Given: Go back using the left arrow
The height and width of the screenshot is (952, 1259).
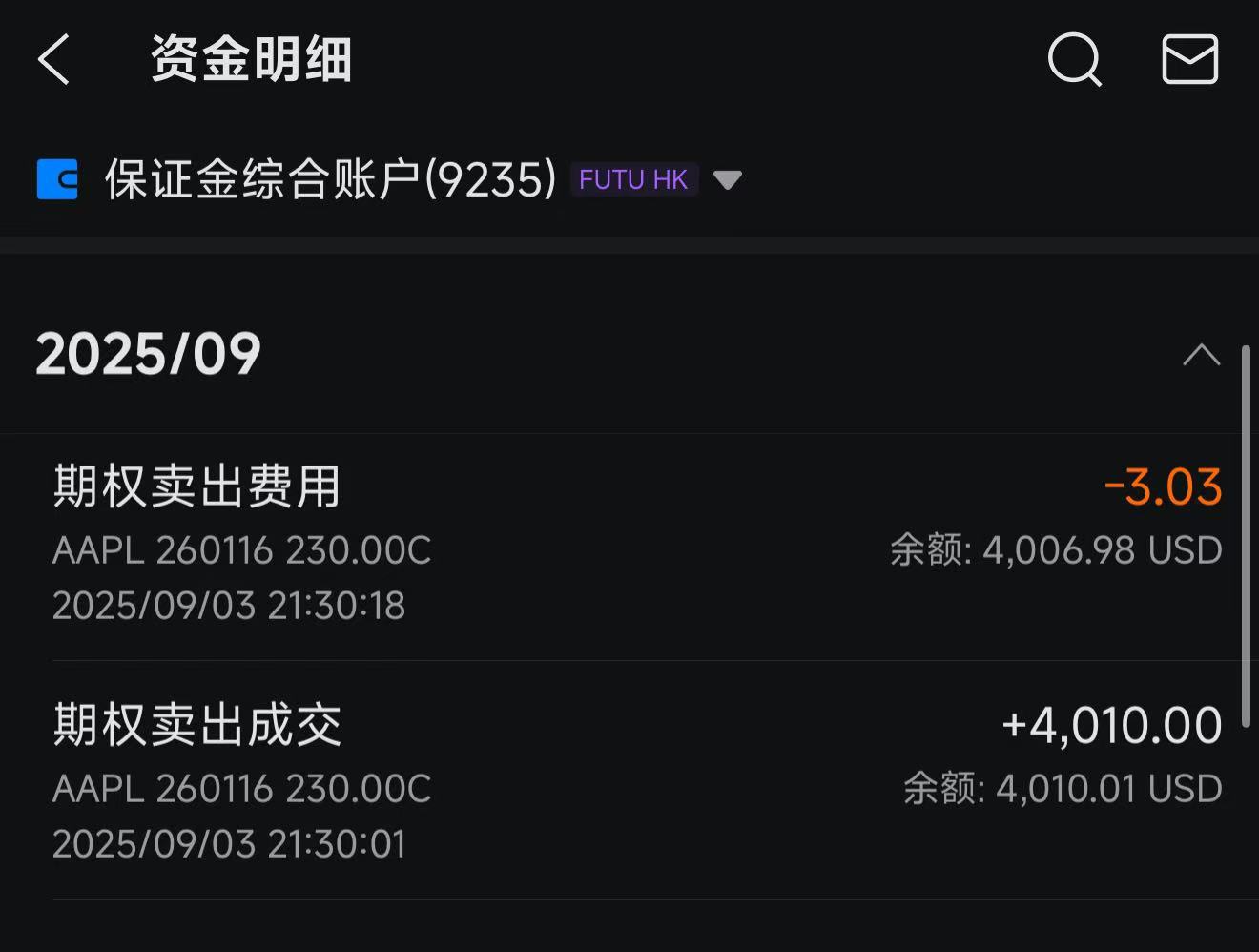Looking at the screenshot, I should point(54,59).
